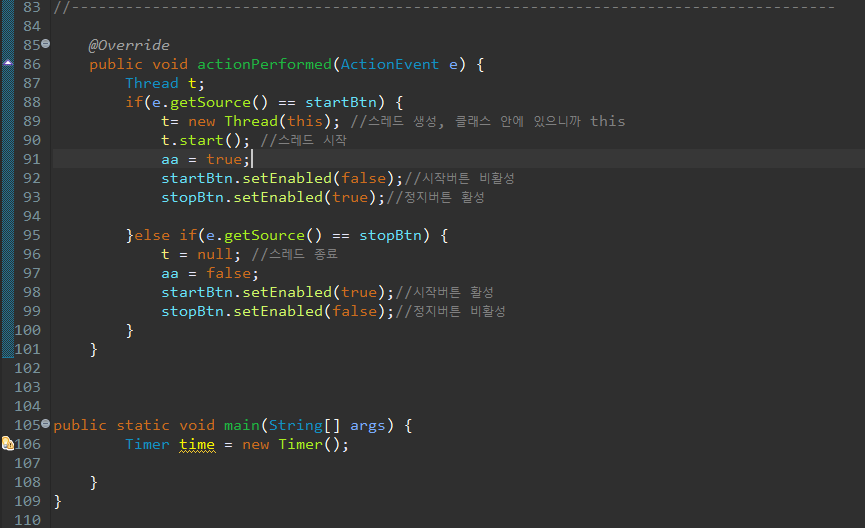Image resolution: width=865 pixels, height=528 pixels.
Task: Click 'String[] args' parameter
Action: coord(327,425)
